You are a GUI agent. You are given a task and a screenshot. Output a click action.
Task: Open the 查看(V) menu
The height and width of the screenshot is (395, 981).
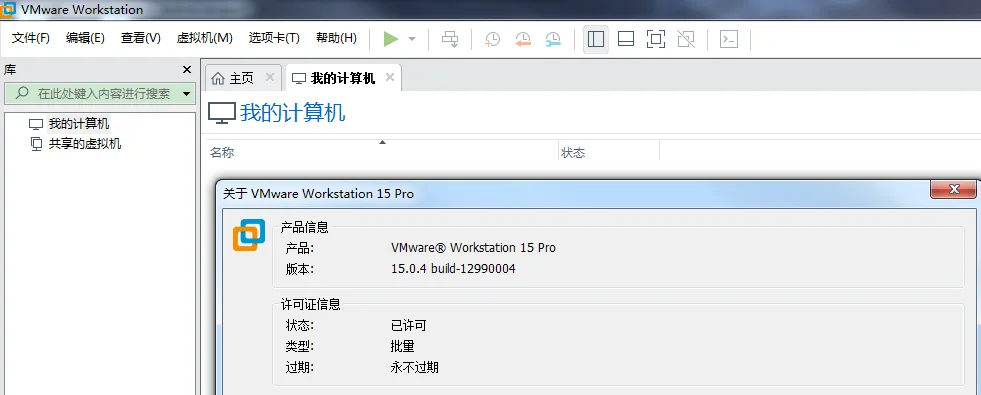tap(141, 38)
